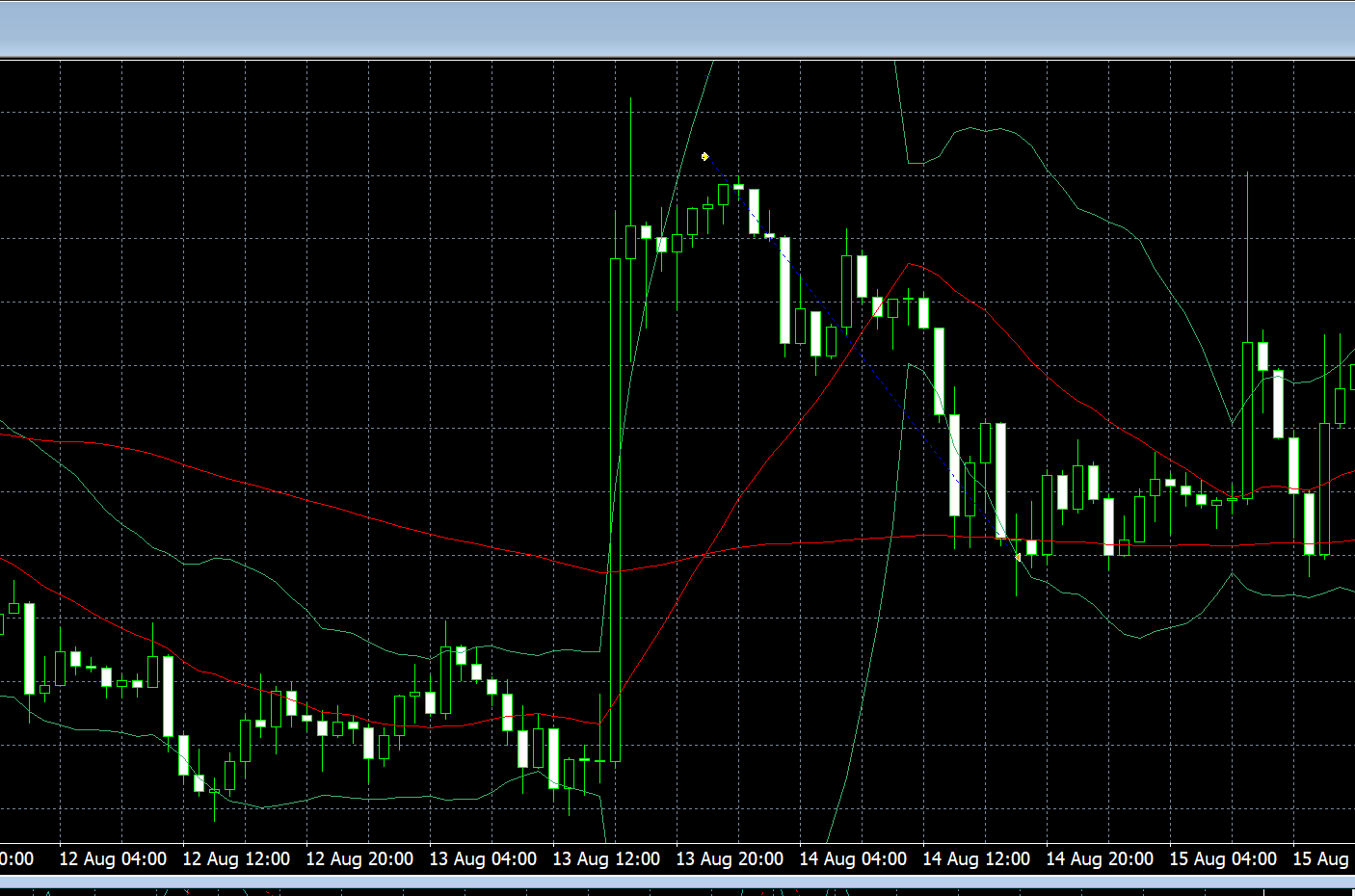Select the trendline's upper yellow anchor point
Image resolution: width=1355 pixels, height=896 pixels.
tap(705, 156)
